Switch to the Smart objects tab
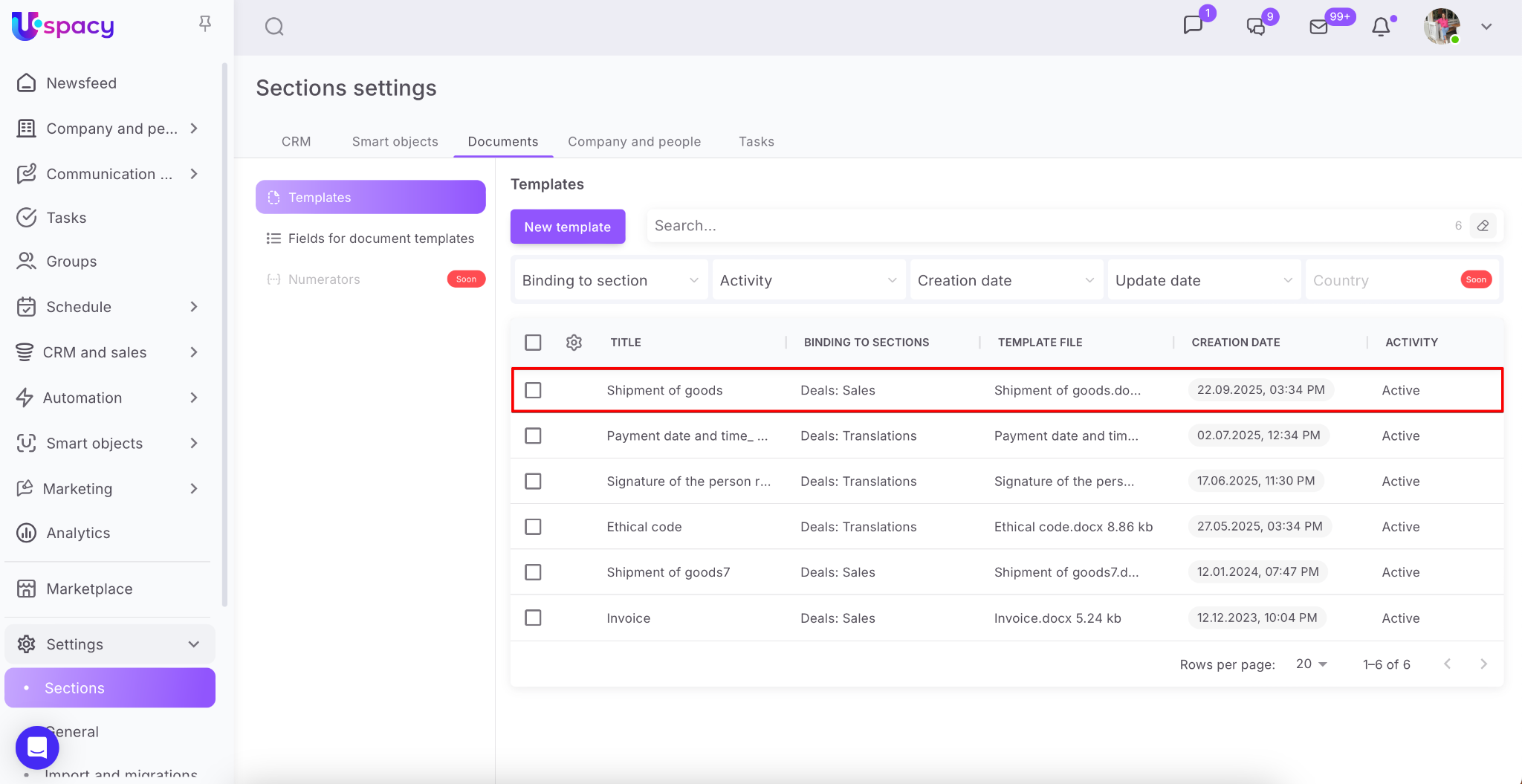This screenshot has height=784, width=1522. pos(395,141)
